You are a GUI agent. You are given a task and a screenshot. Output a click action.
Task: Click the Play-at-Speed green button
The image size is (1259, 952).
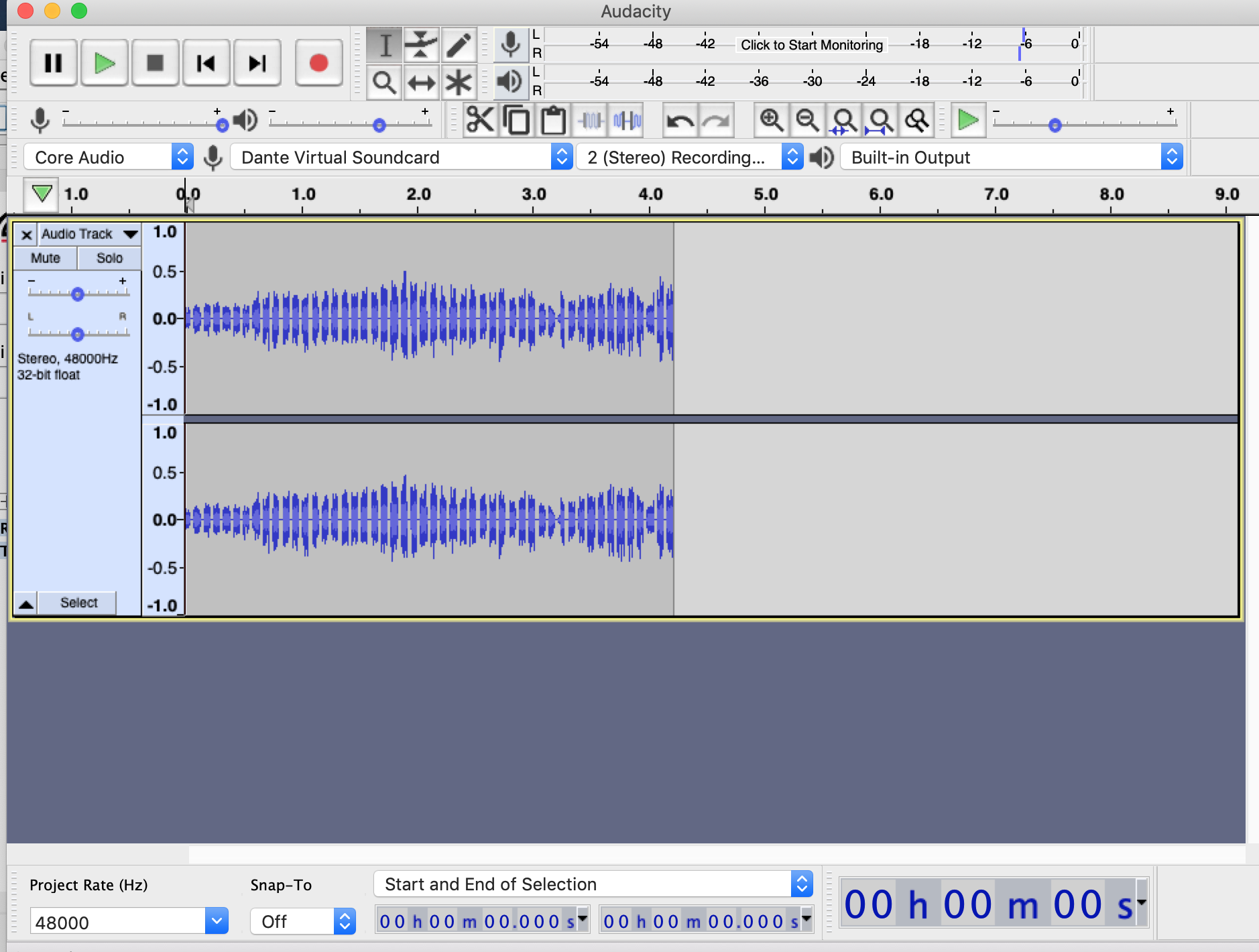[x=968, y=121]
